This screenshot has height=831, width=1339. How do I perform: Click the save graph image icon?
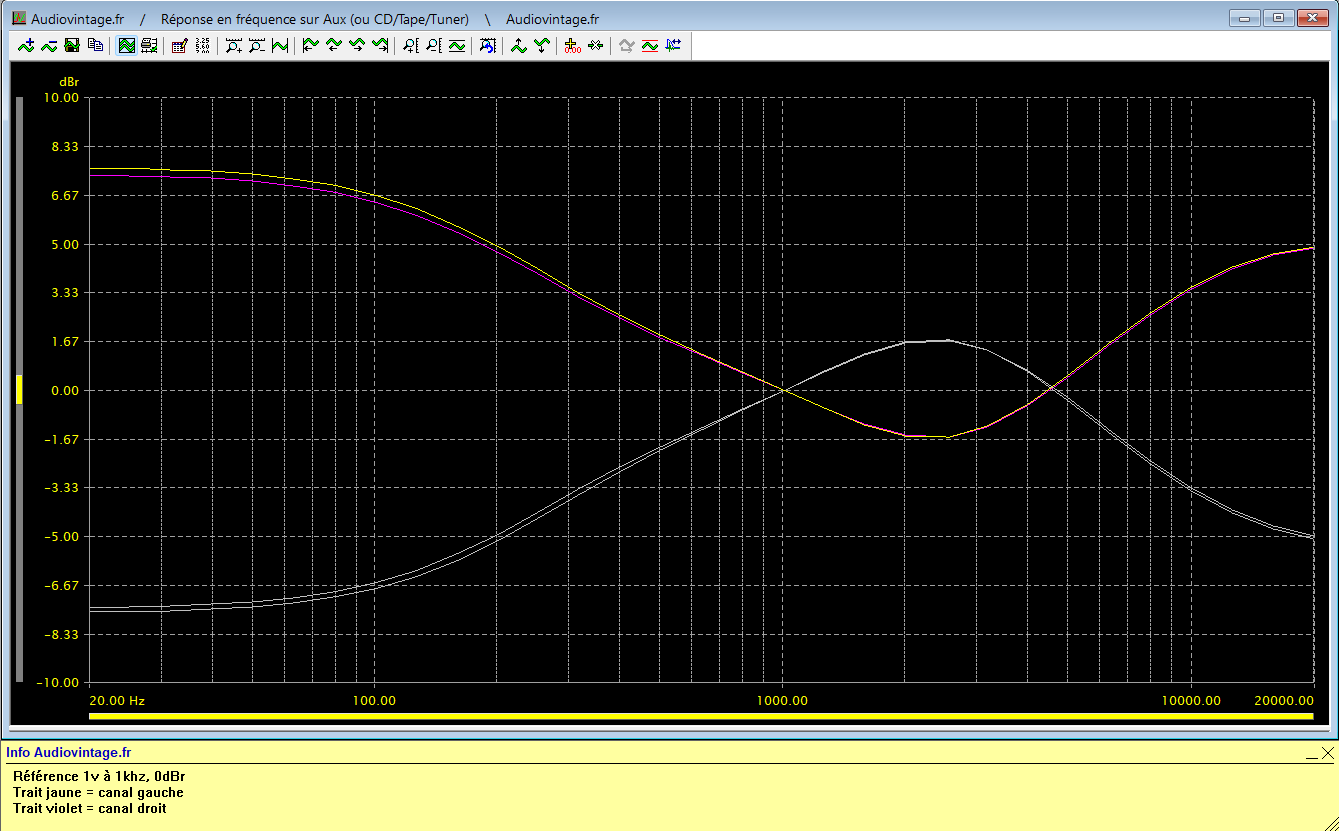[72, 45]
